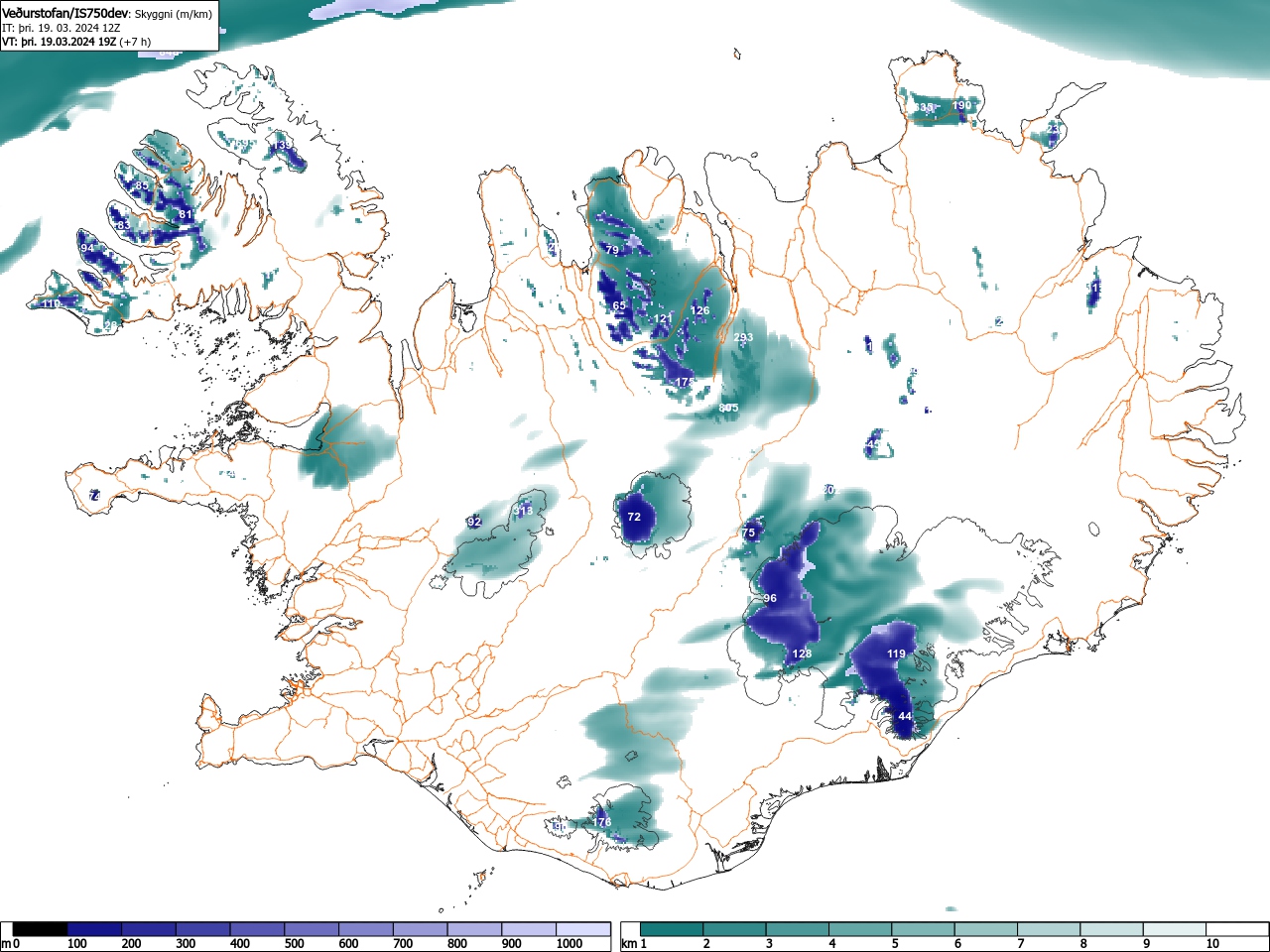Click the '8' label on the km scale
Image resolution: width=1270 pixels, height=952 pixels.
tap(1084, 944)
